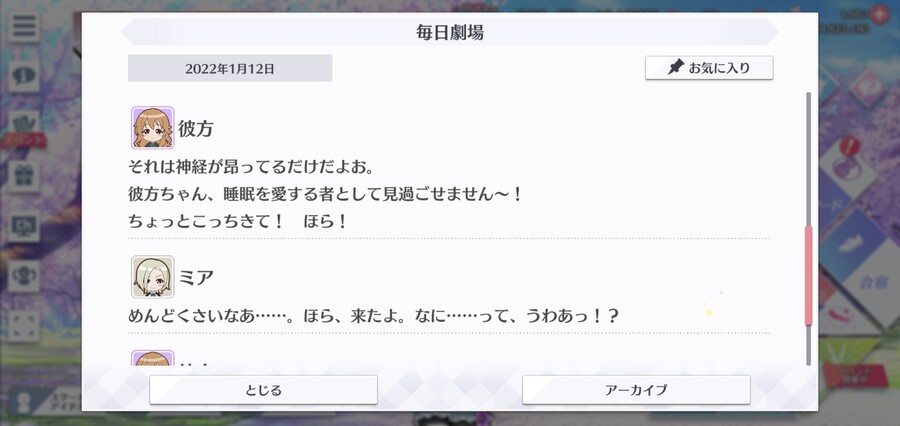Click the 毎日劇場 title banner
The image size is (900, 426).
click(x=450, y=32)
